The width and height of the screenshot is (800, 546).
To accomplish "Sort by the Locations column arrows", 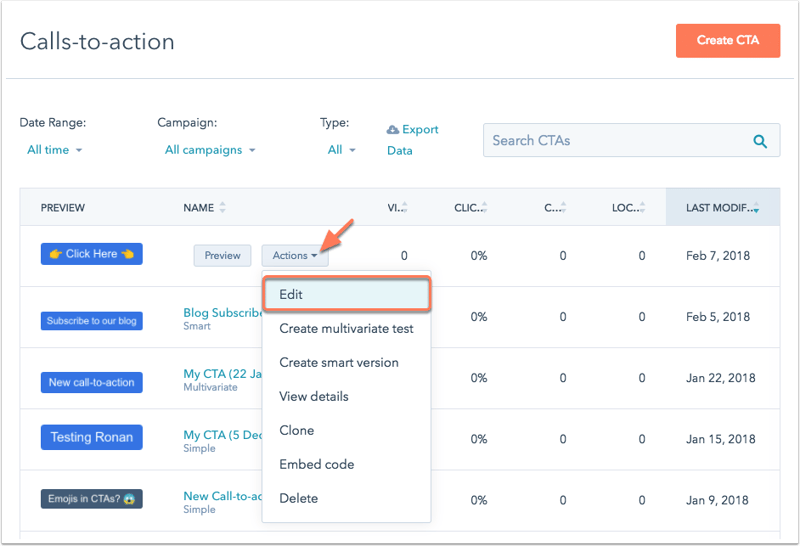I will click(x=642, y=207).
